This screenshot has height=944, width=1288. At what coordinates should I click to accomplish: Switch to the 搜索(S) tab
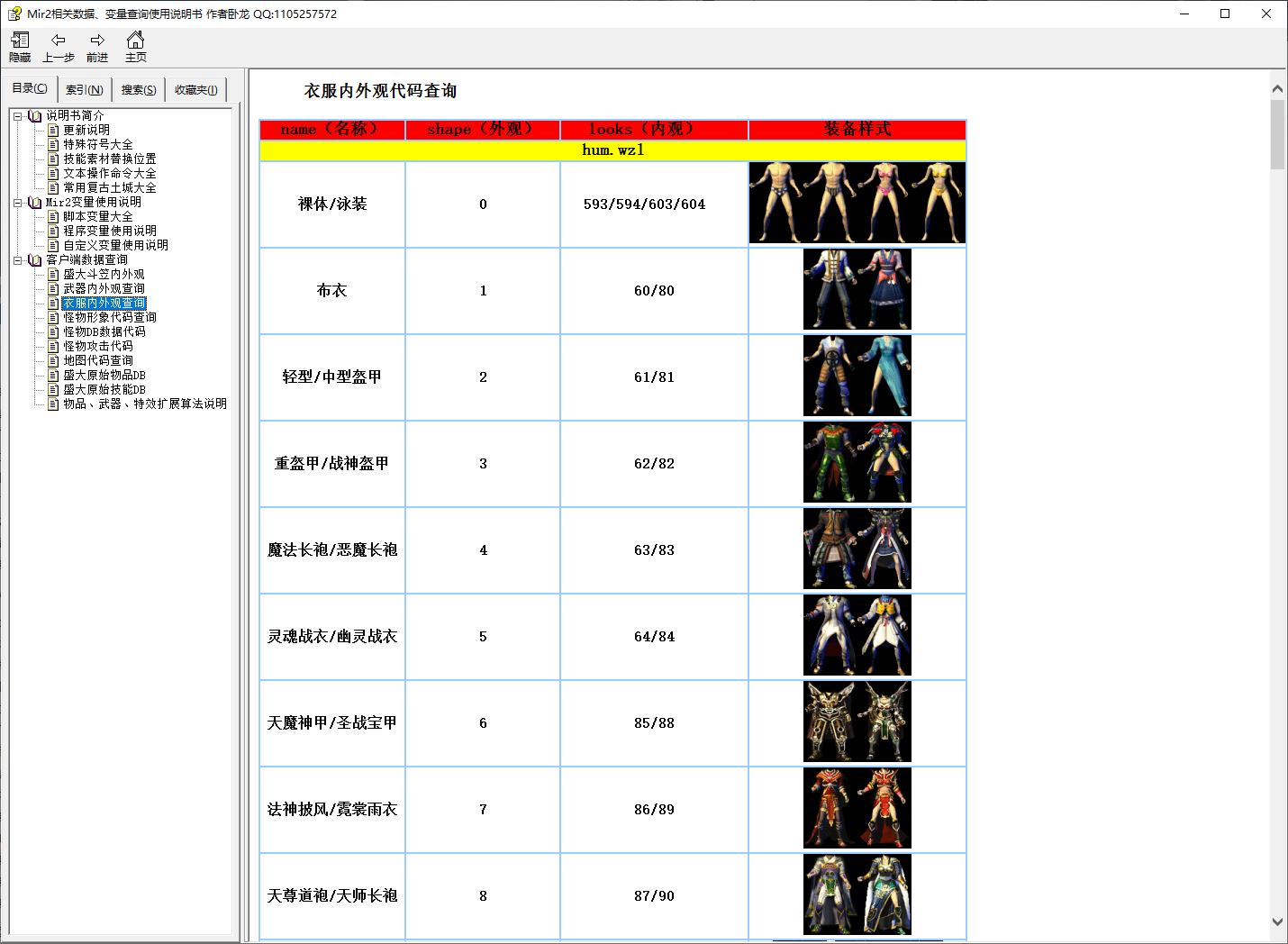(137, 89)
